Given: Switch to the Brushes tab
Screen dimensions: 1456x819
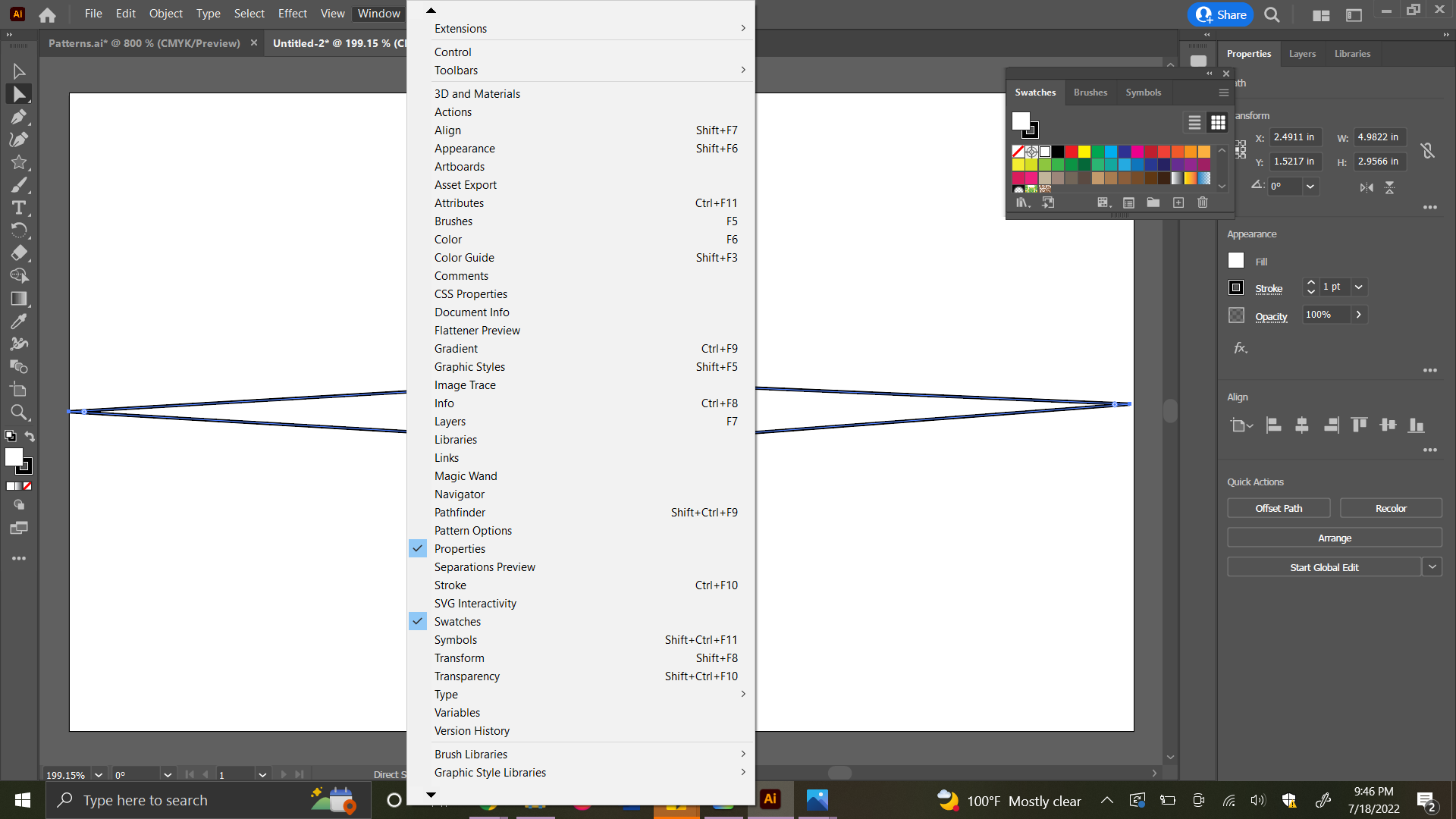Looking at the screenshot, I should pos(1090,92).
